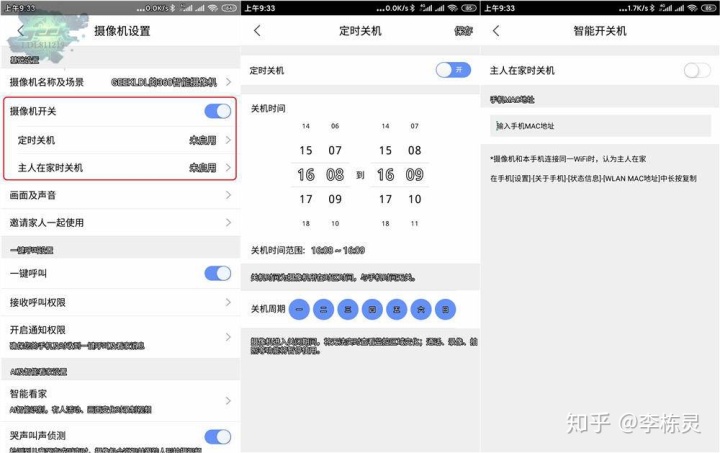The width and height of the screenshot is (720, 453).
Task: Select start minute 07 above 08
Action: [335, 151]
